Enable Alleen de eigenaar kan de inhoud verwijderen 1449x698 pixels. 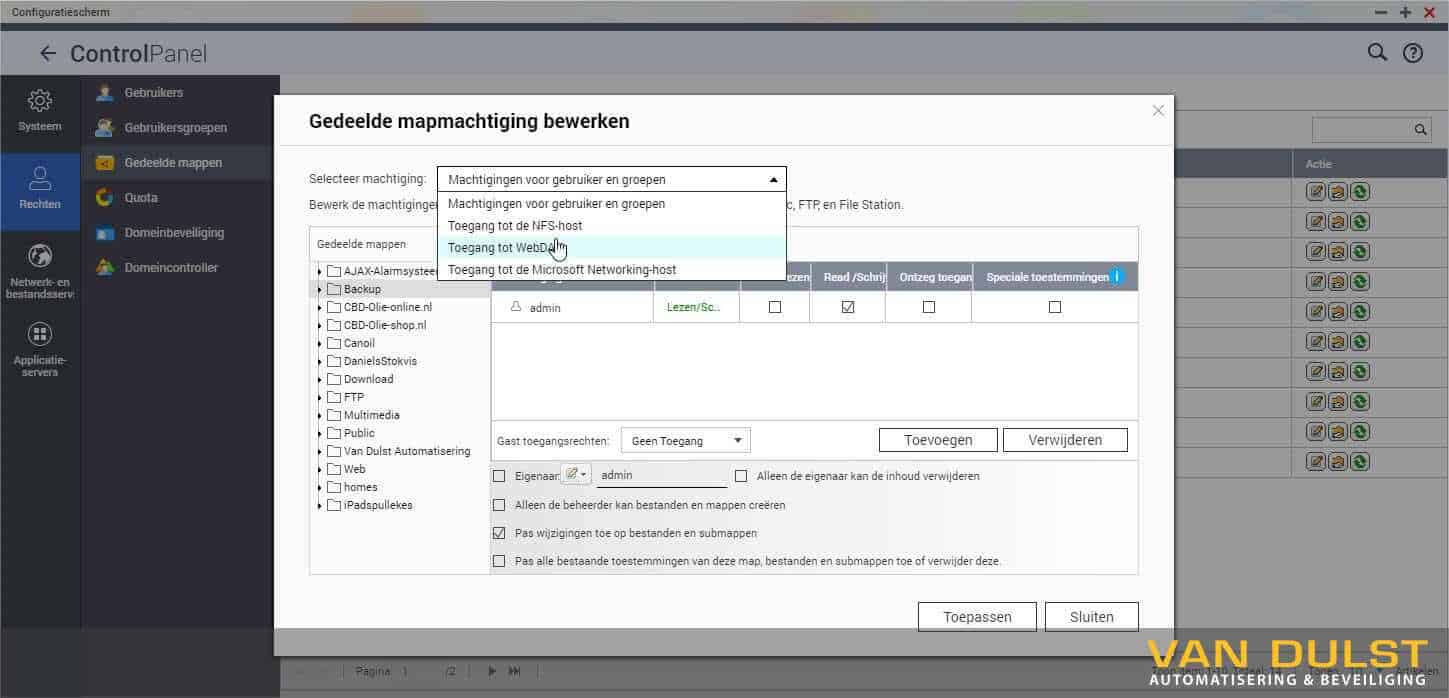(x=741, y=476)
